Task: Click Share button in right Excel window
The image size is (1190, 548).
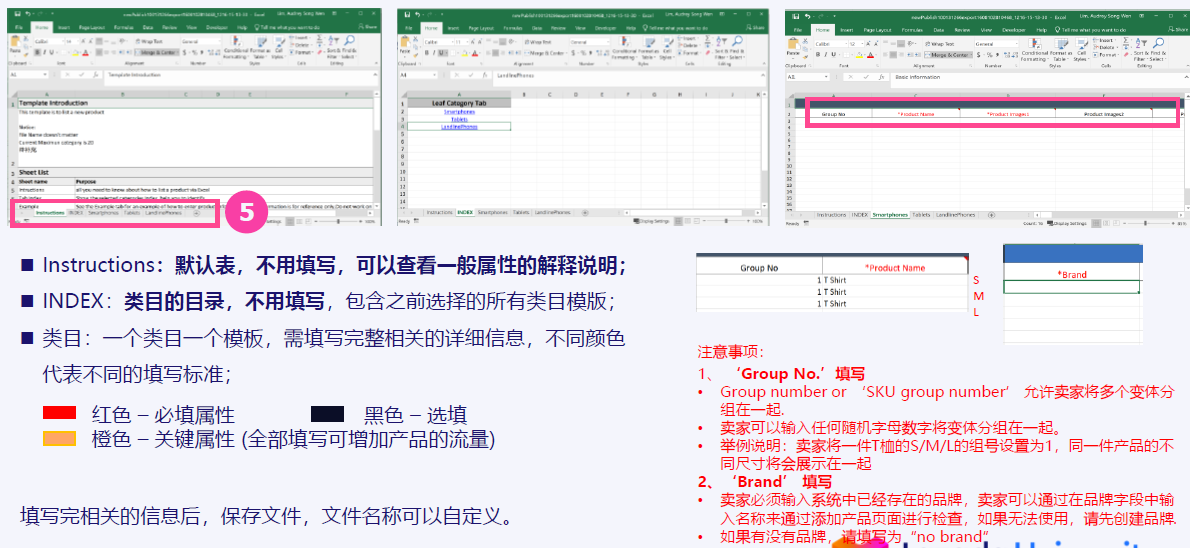Action: [1178, 30]
